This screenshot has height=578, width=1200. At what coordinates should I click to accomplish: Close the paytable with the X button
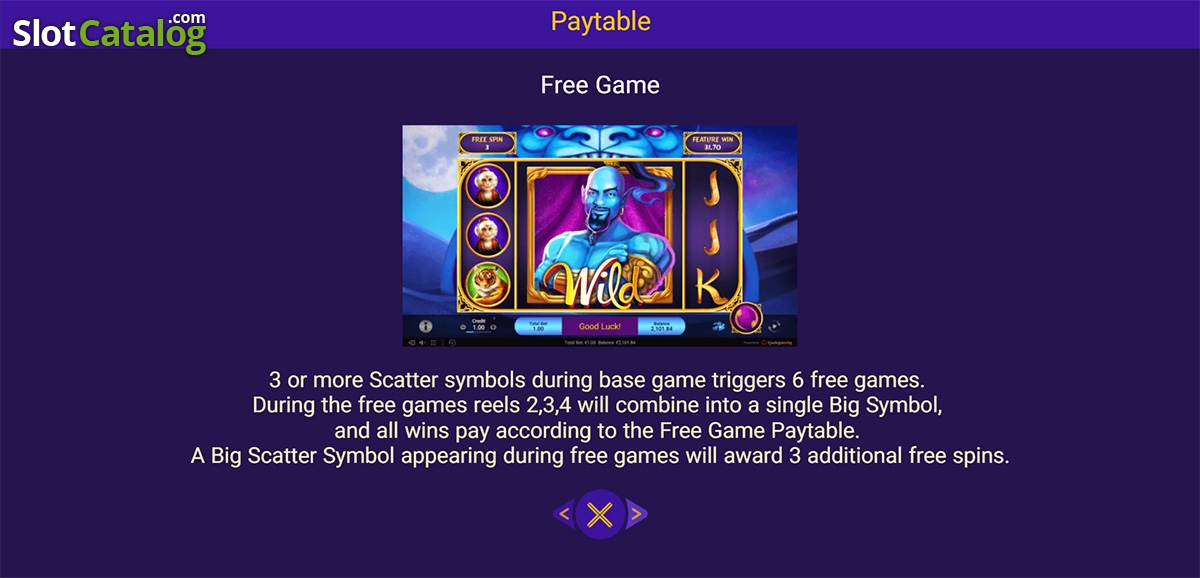[x=599, y=515]
